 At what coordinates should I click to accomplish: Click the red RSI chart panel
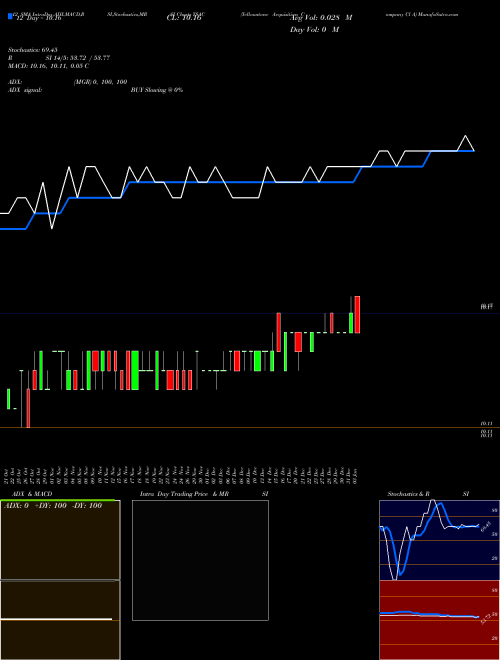[439, 620]
